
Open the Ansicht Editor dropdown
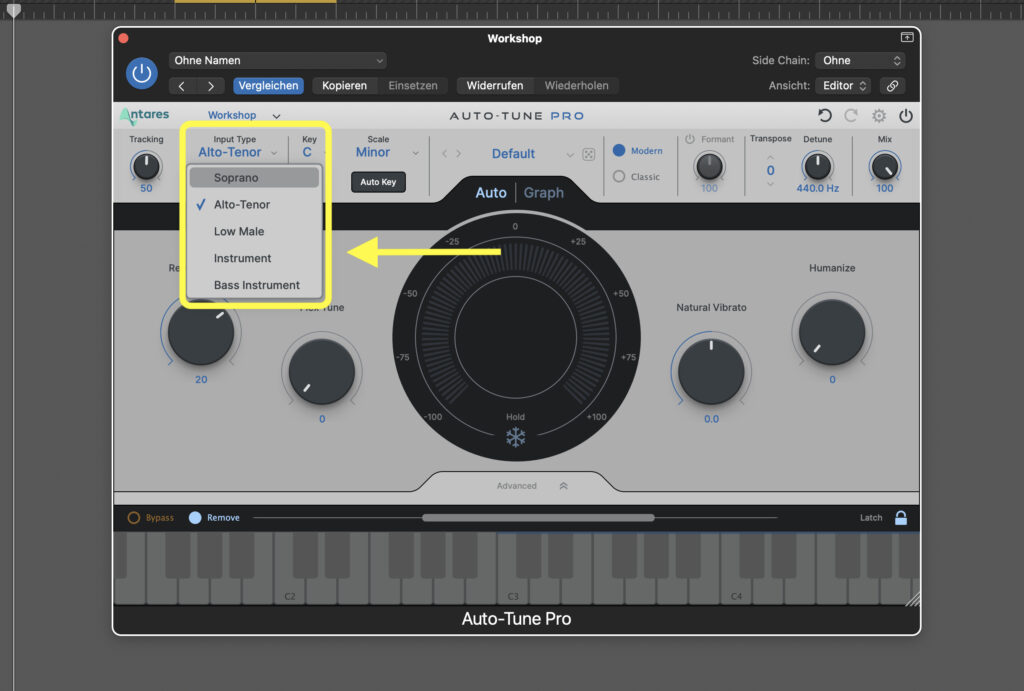(843, 86)
